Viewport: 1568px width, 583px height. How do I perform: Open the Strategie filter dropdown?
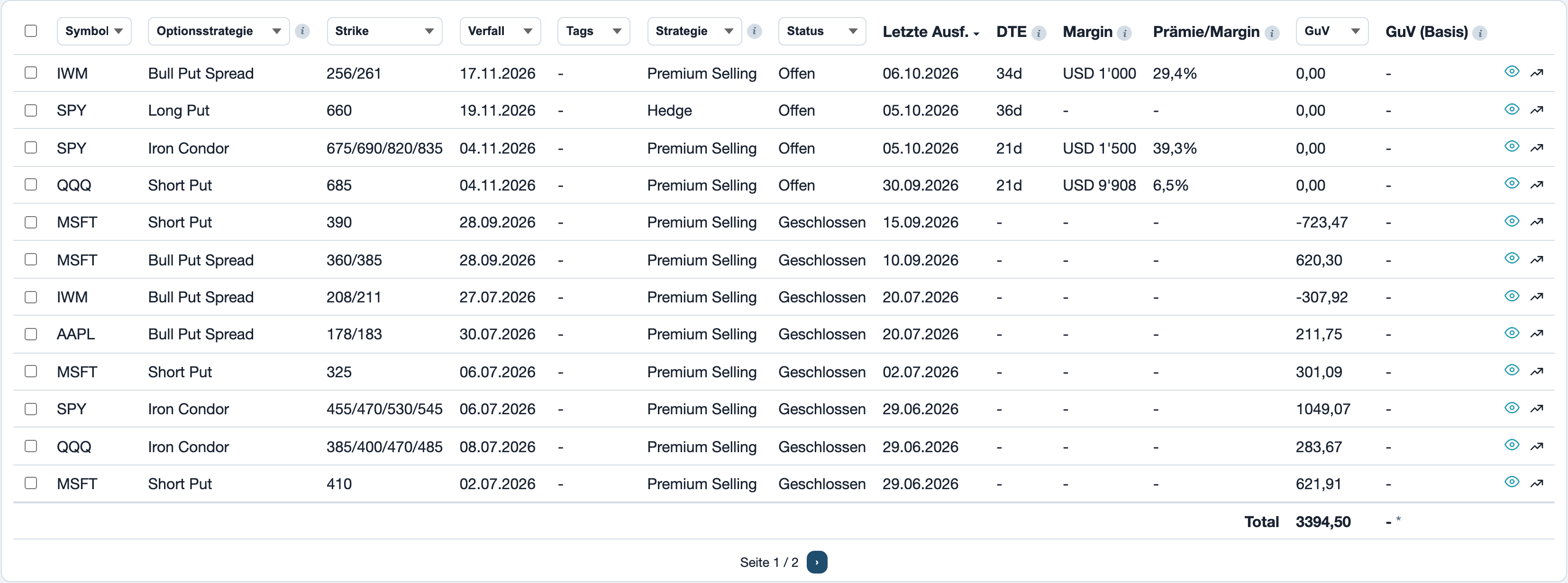[x=694, y=31]
